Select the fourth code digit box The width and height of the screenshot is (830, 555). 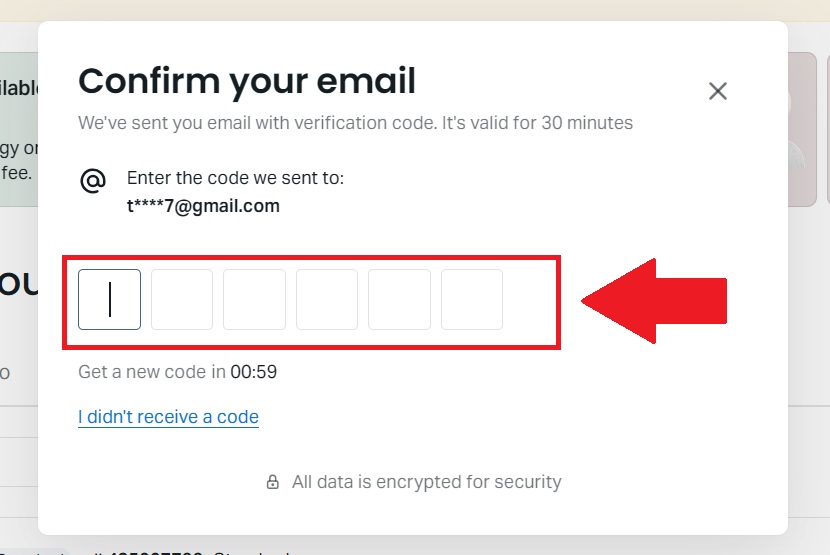pos(327,299)
